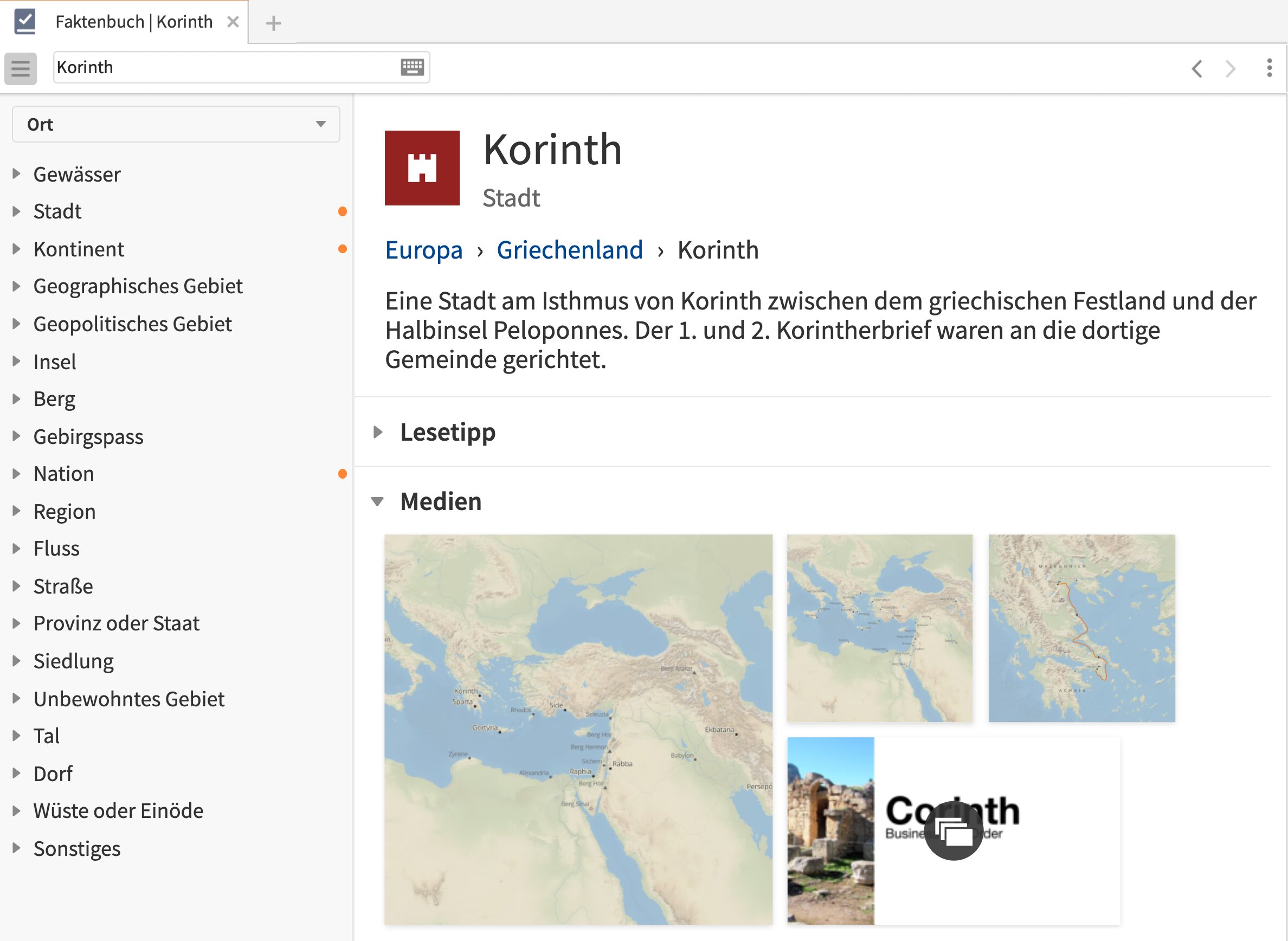Go back with the left arrow icon
This screenshot has width=1288, height=941.
coord(1196,69)
